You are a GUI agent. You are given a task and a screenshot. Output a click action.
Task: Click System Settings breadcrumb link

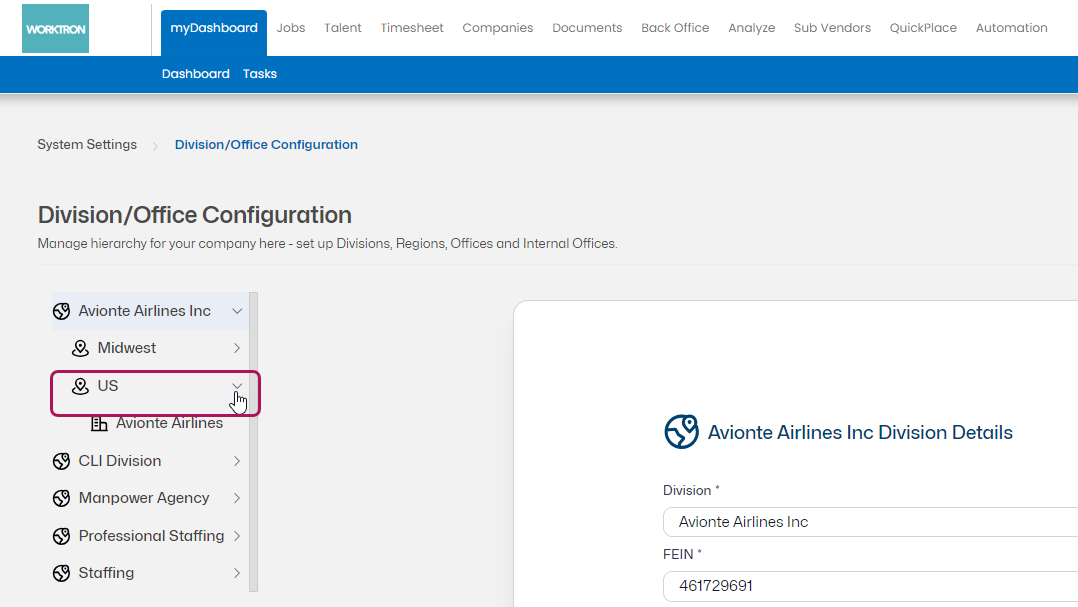tap(87, 145)
